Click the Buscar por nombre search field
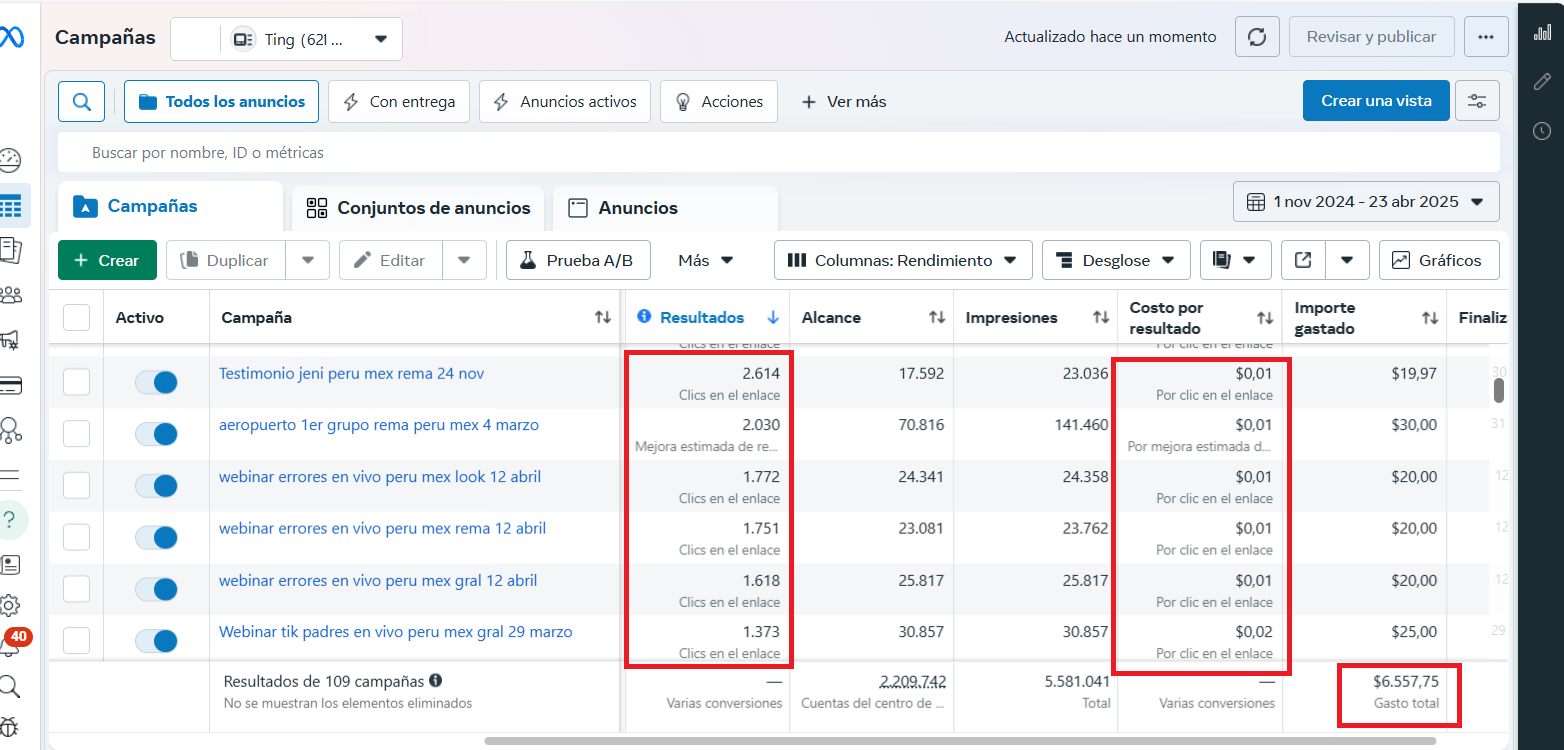This screenshot has height=750, width=1564. (400, 152)
